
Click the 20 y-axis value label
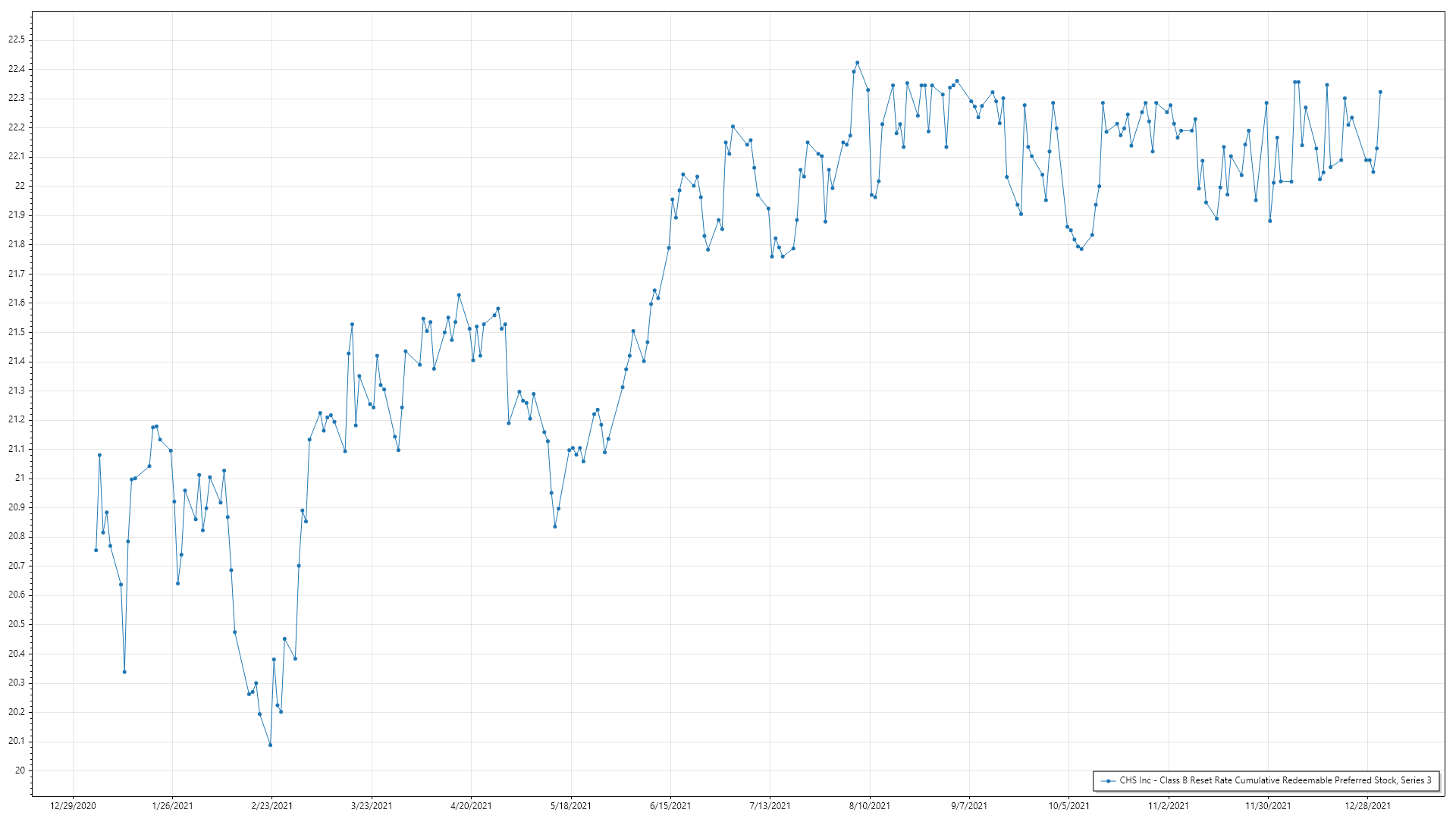point(20,770)
